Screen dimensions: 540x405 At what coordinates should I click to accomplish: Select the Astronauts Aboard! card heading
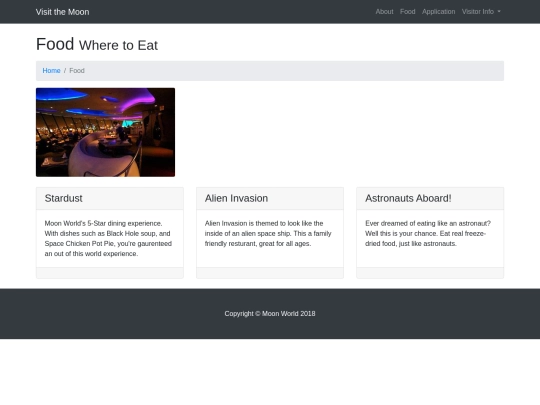(408, 198)
